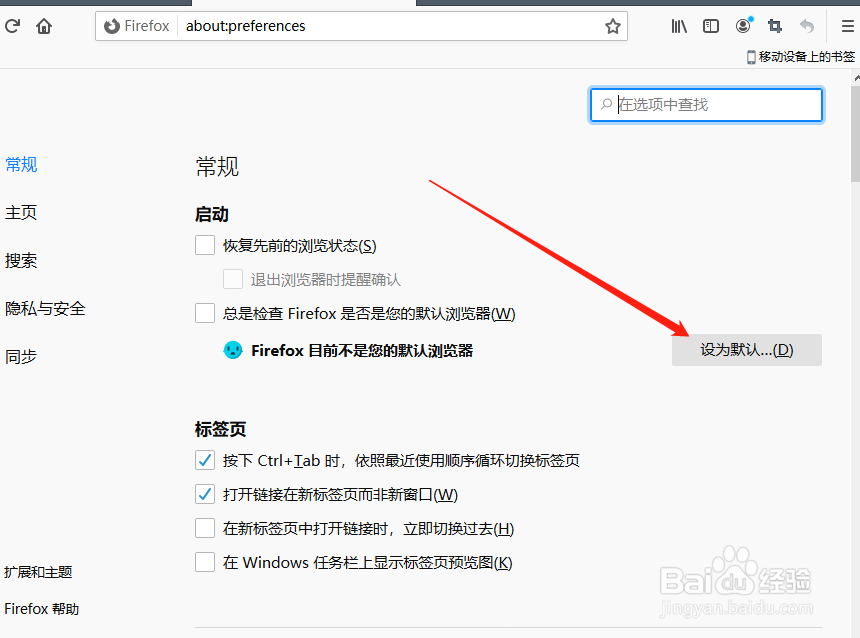Click the '启动' section heading
Viewport: 860px width, 638px height.
[212, 214]
